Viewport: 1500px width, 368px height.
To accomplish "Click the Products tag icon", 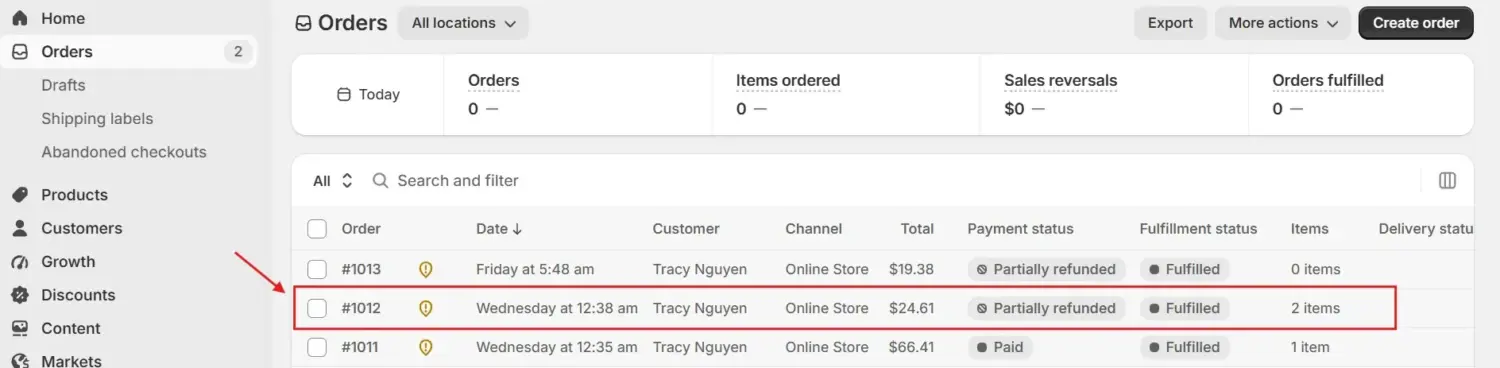I will coord(19,195).
